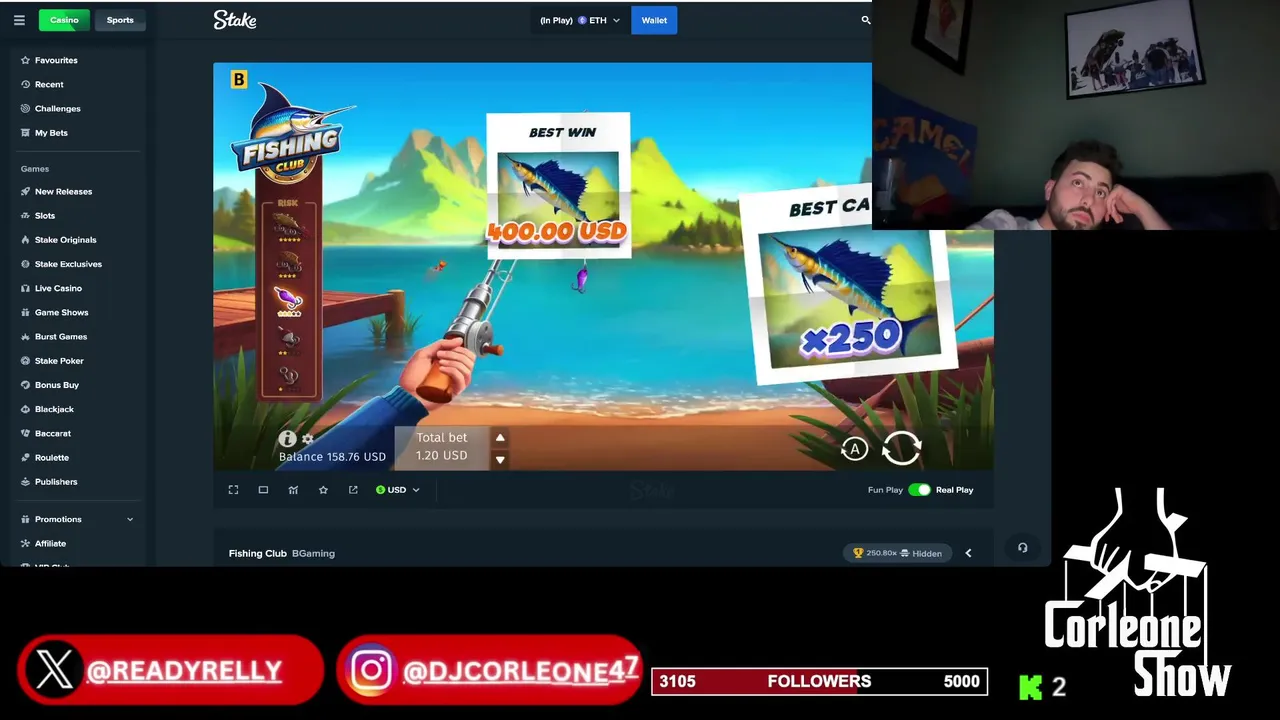Open game in popout window icon
1280x720 pixels.
point(353,490)
